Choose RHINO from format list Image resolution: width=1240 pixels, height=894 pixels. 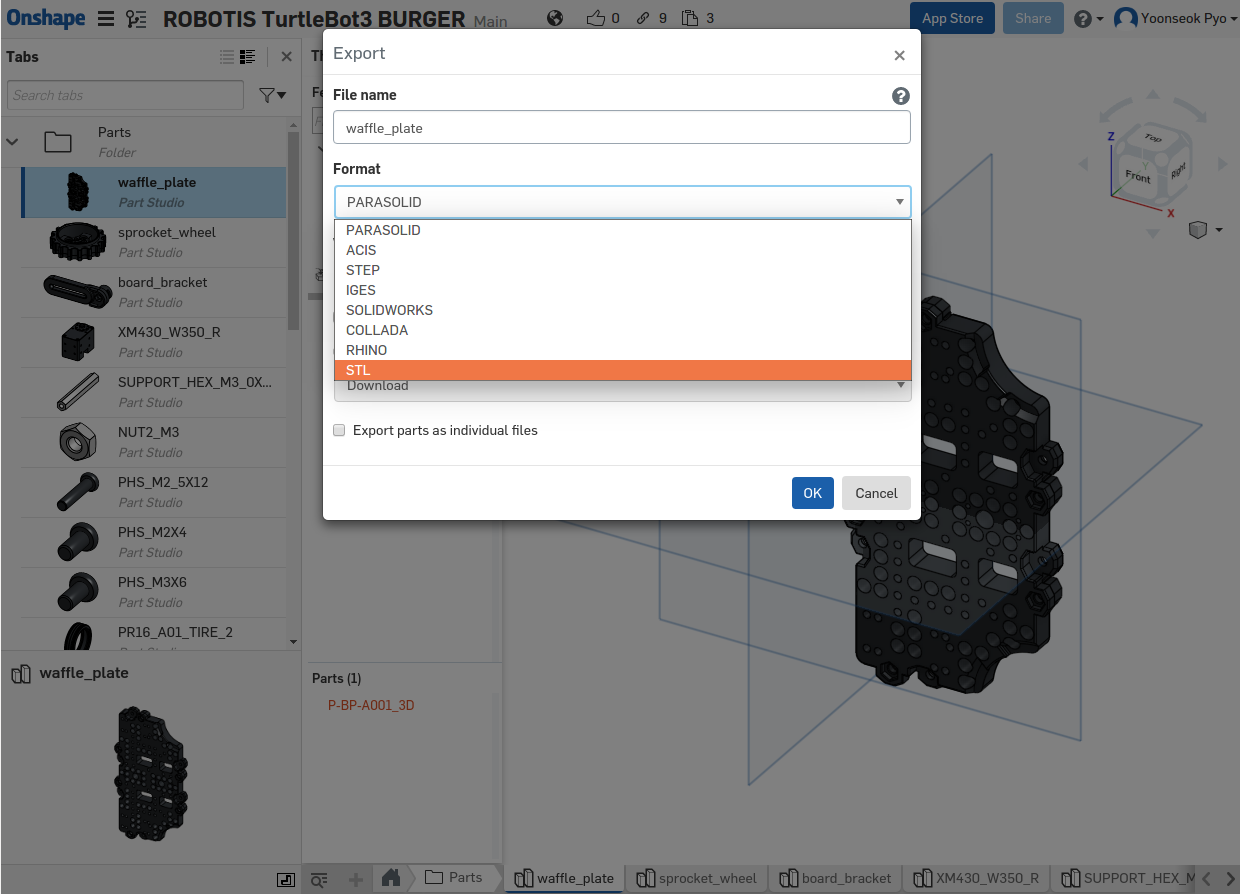622,350
